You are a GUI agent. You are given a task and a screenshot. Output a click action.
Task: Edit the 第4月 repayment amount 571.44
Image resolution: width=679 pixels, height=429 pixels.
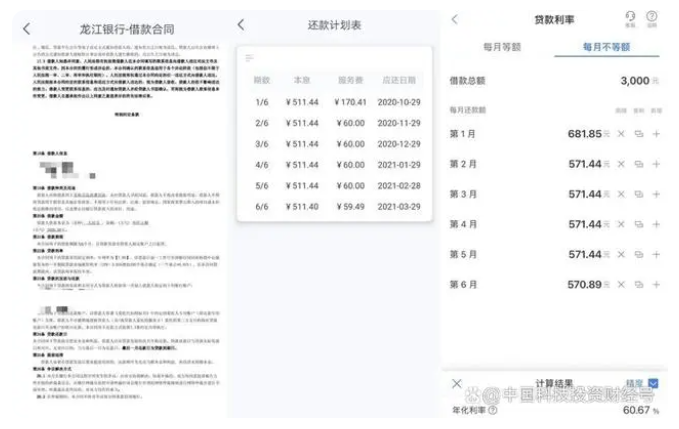point(584,224)
